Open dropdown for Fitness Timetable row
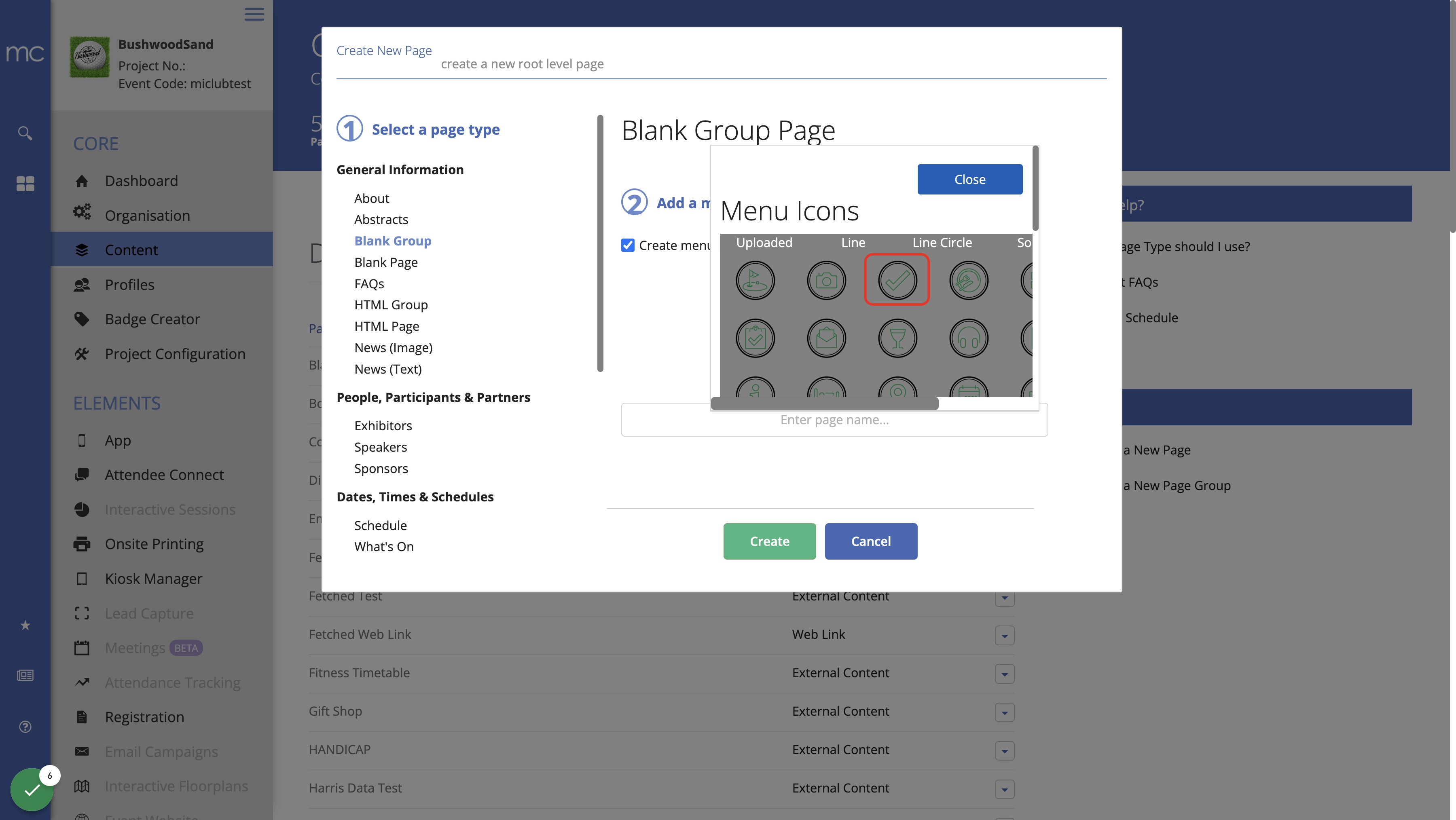Screen dimensions: 1456x820 pyautogui.click(x=1004, y=674)
